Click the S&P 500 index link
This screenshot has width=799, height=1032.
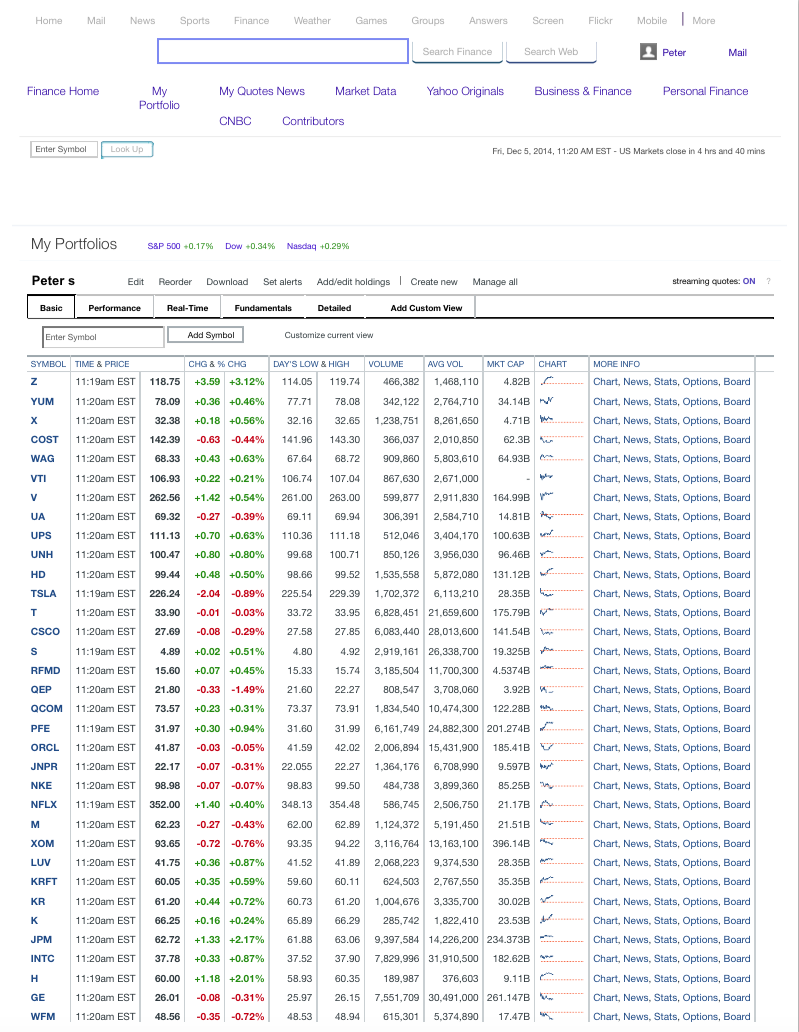(164, 246)
